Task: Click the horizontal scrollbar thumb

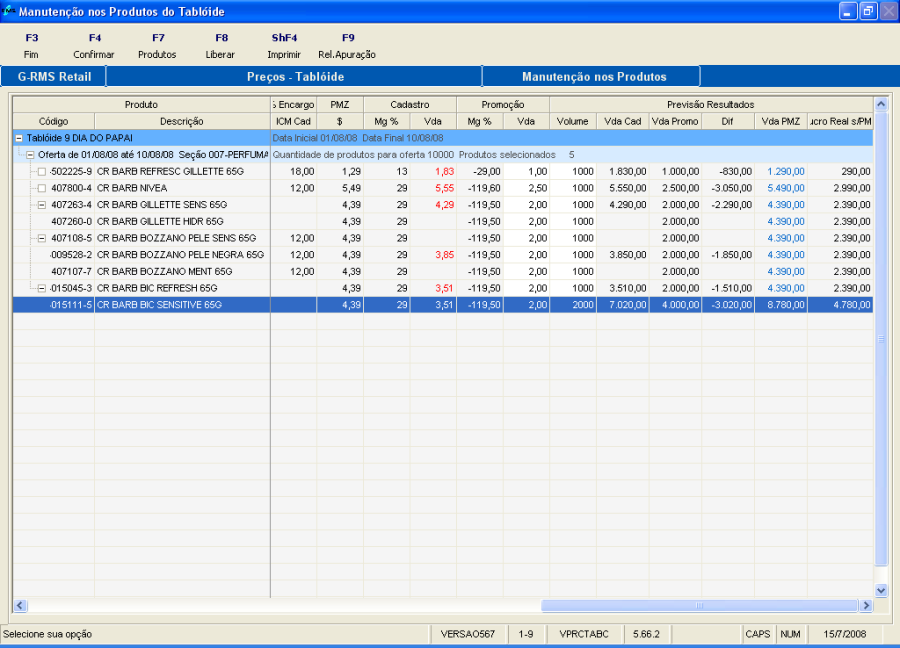Action: [700, 606]
